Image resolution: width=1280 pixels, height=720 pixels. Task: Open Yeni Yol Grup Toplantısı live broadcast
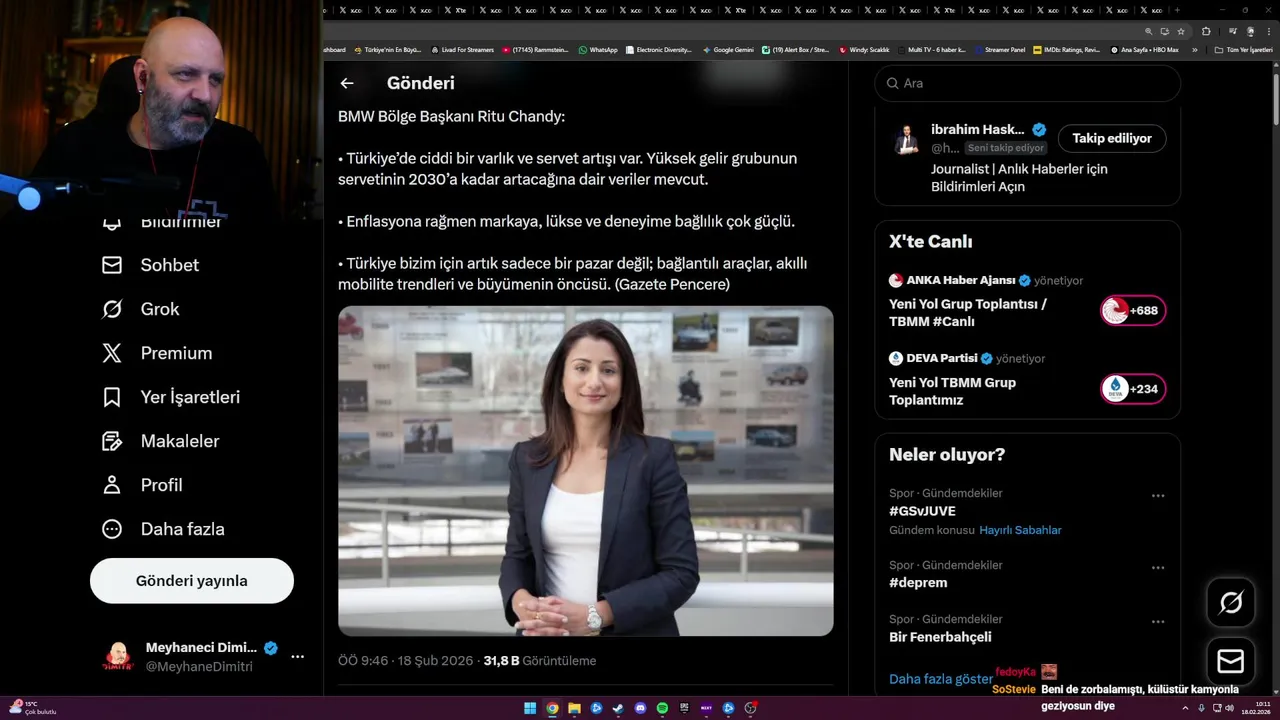[x=968, y=313]
